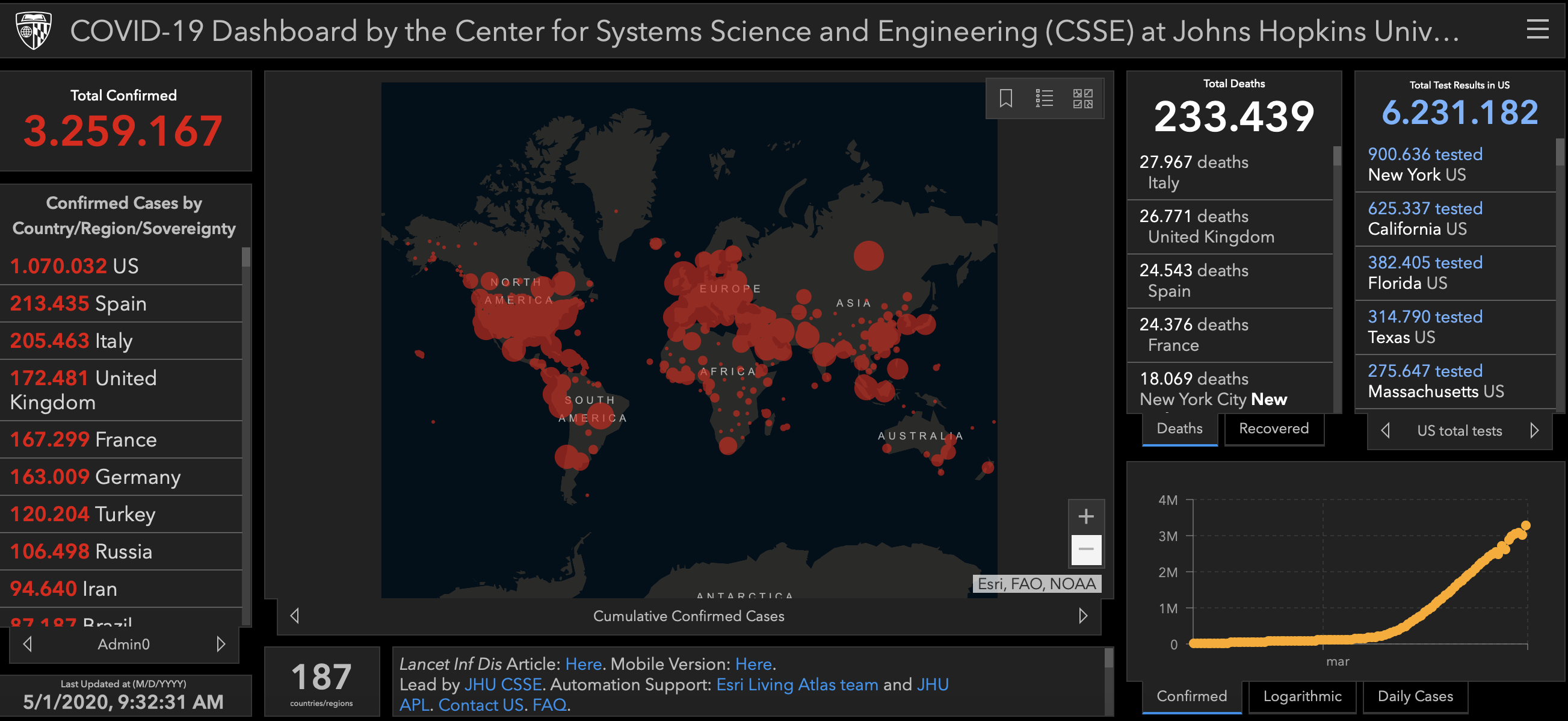Select Spain in the confirmed cases list

click(x=120, y=303)
